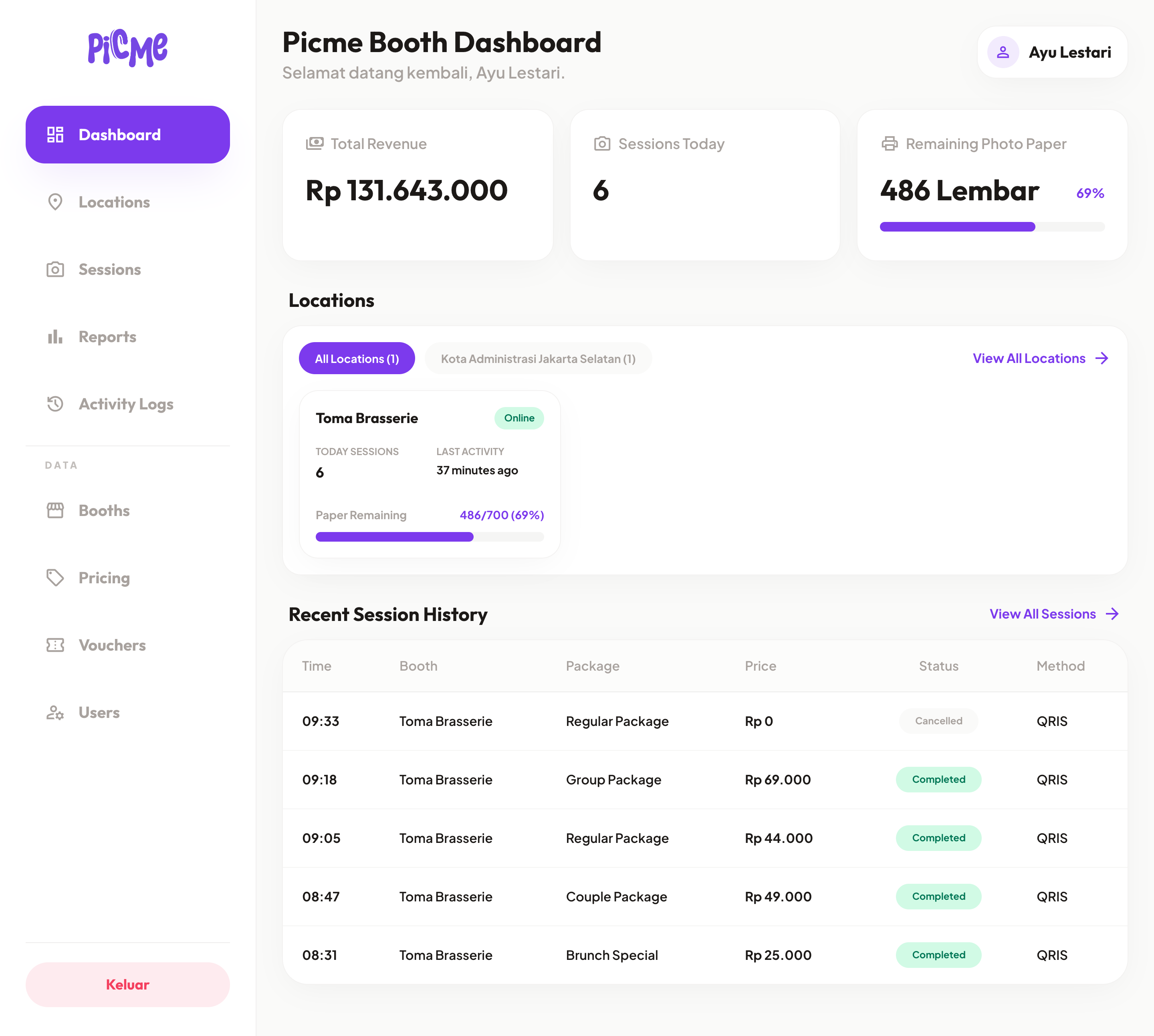Click the 08:47 time cell
This screenshot has height=1036, width=1154.
[321, 897]
